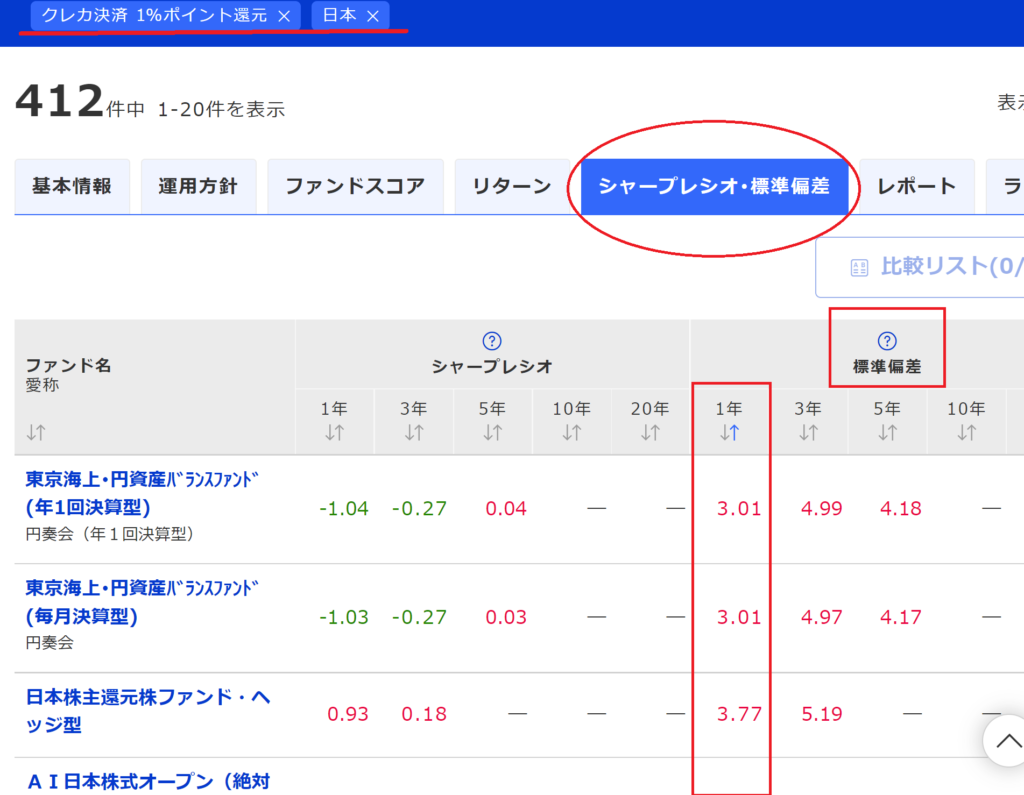The image size is (1024, 795).
Task: Open the レポート tab
Action: point(915,186)
